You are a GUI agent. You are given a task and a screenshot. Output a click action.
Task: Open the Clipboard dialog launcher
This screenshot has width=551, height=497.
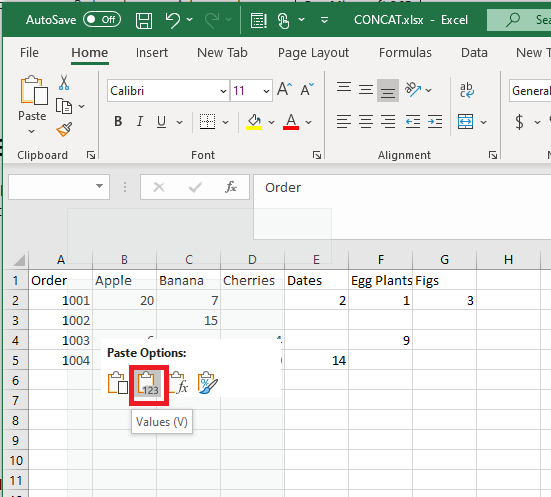click(x=91, y=155)
